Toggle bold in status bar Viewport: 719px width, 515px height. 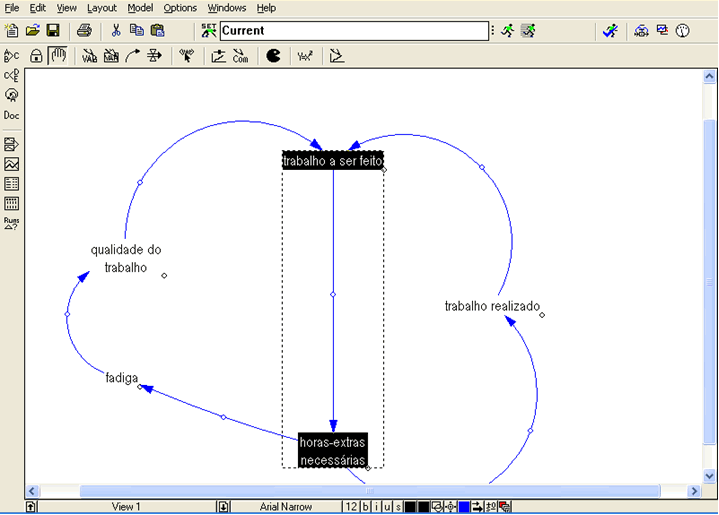(x=366, y=507)
